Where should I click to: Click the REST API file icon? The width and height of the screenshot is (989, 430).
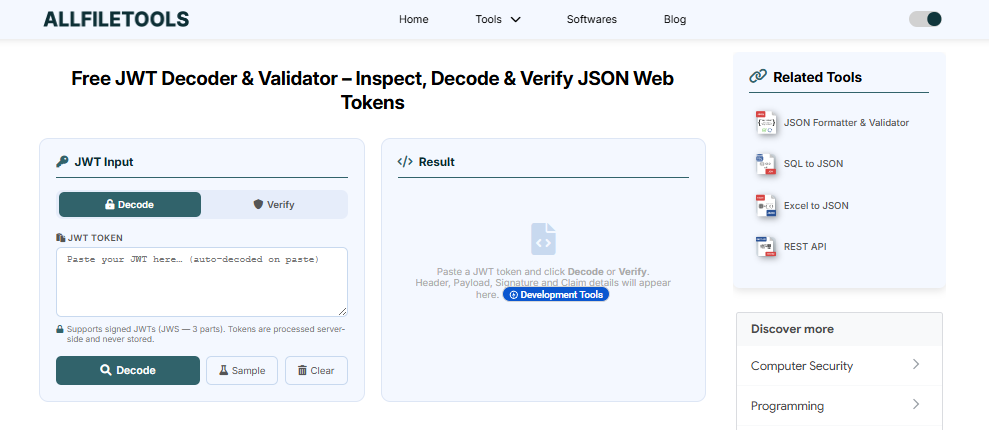[x=766, y=247]
